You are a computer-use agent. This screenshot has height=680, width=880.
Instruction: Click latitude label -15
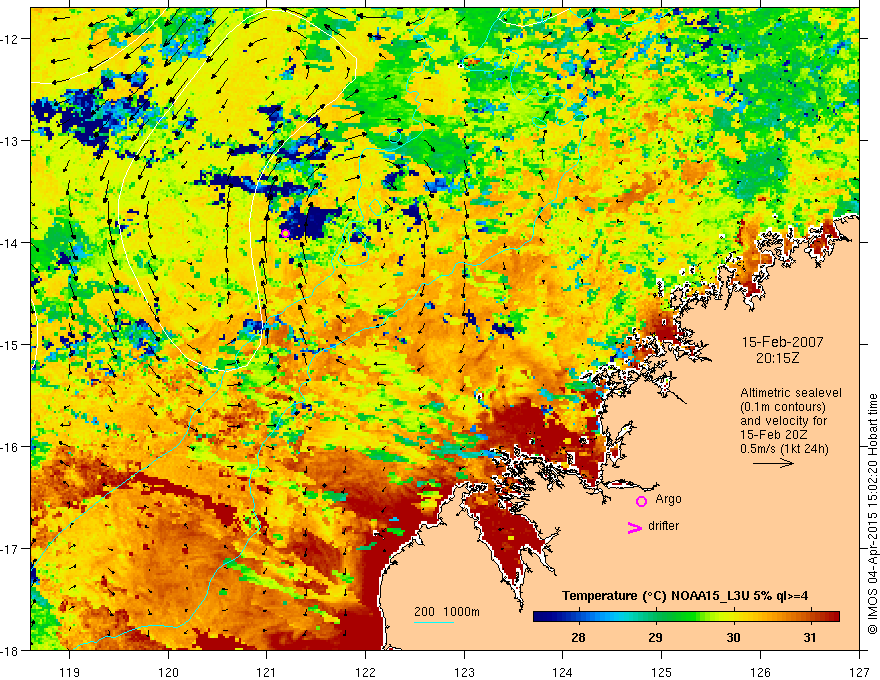point(11,344)
